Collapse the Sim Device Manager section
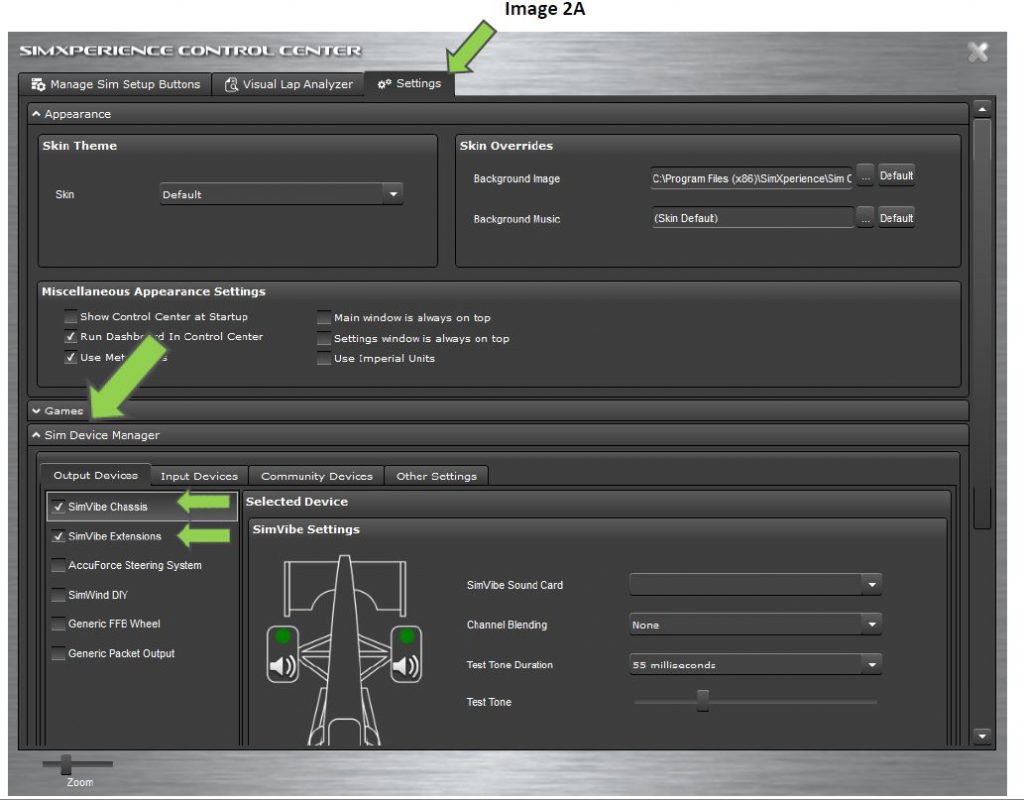This screenshot has height=800, width=1024. pyautogui.click(x=36, y=436)
